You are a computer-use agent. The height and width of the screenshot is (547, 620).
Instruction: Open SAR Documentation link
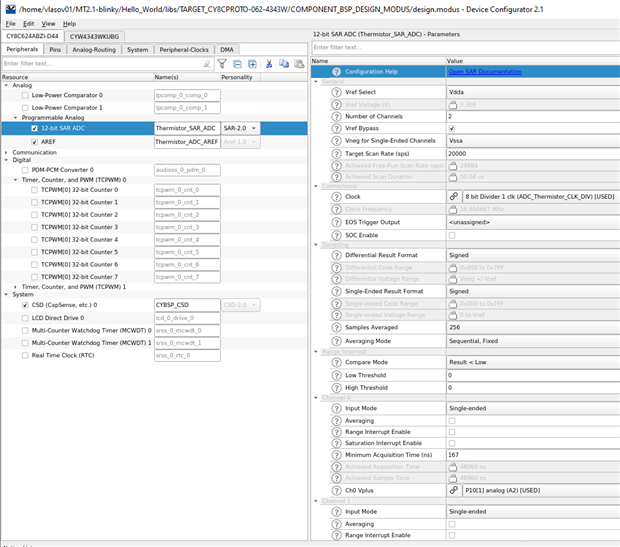coord(485,72)
